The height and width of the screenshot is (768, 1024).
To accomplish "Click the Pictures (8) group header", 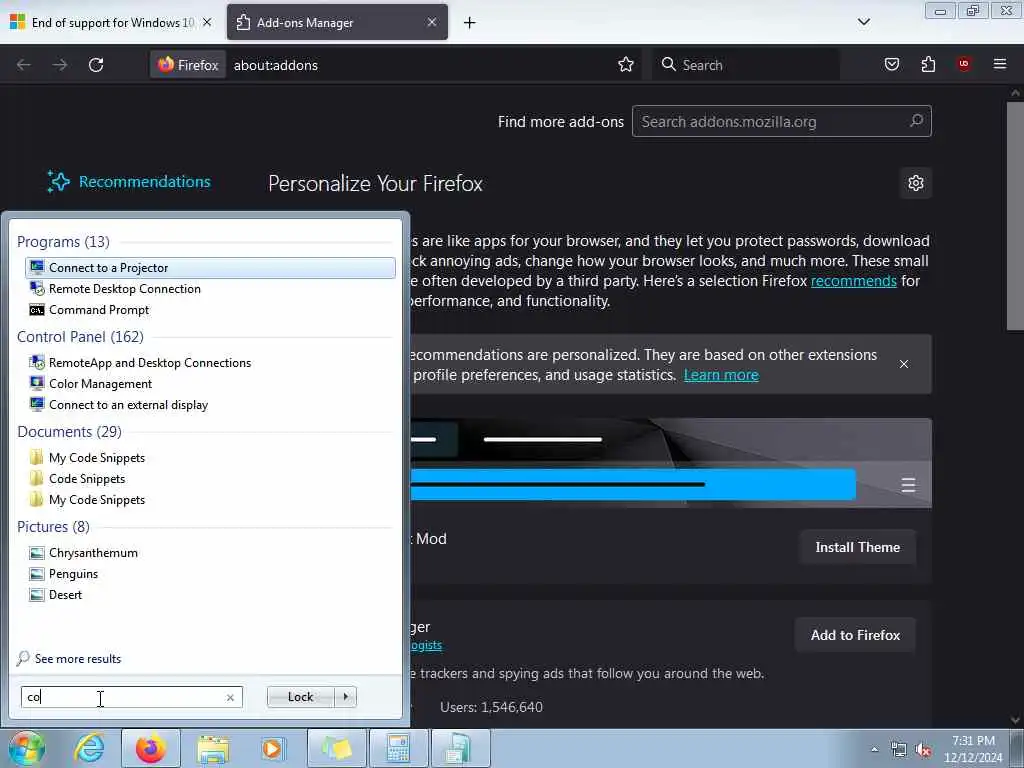I will (54, 526).
